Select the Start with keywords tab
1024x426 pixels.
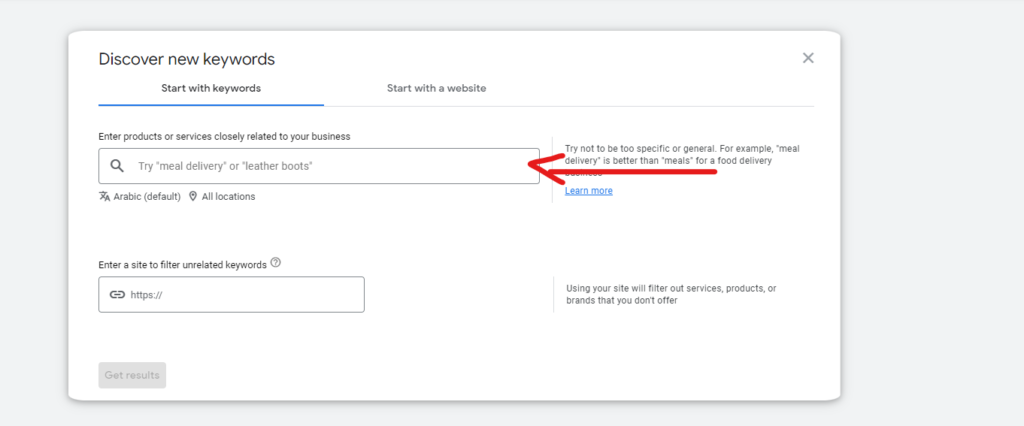tap(211, 88)
